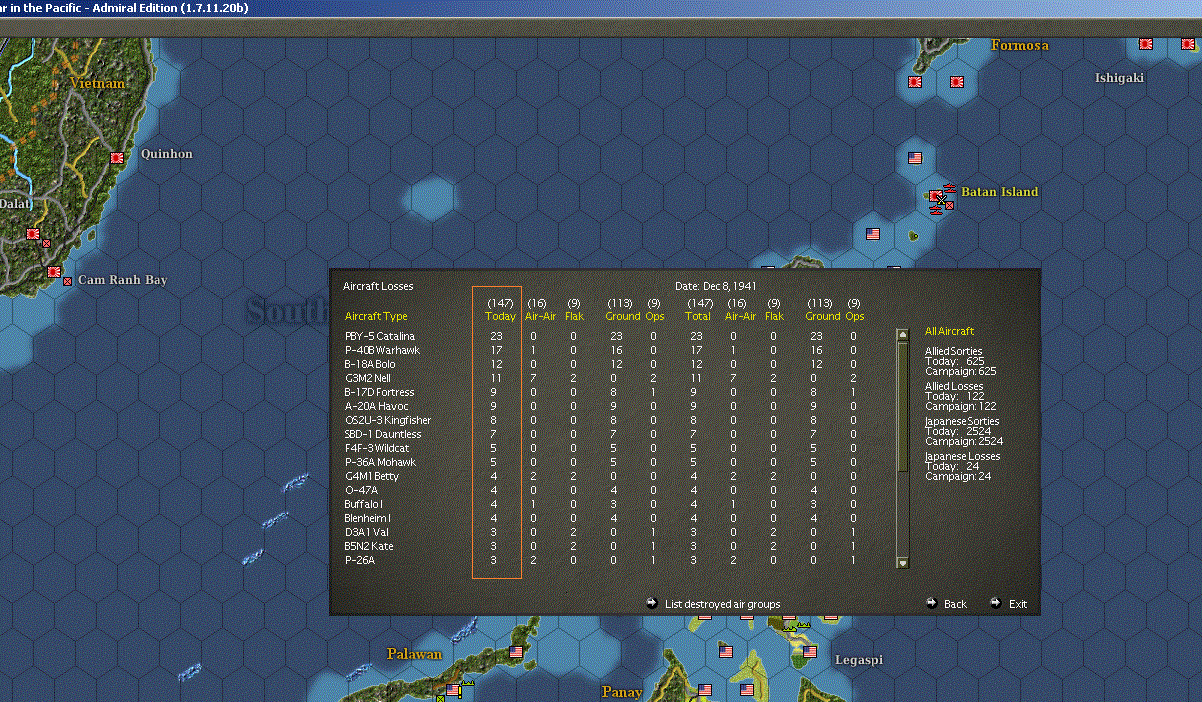Select the G3M2 Nell row
The image size is (1202, 702).
coord(600,378)
